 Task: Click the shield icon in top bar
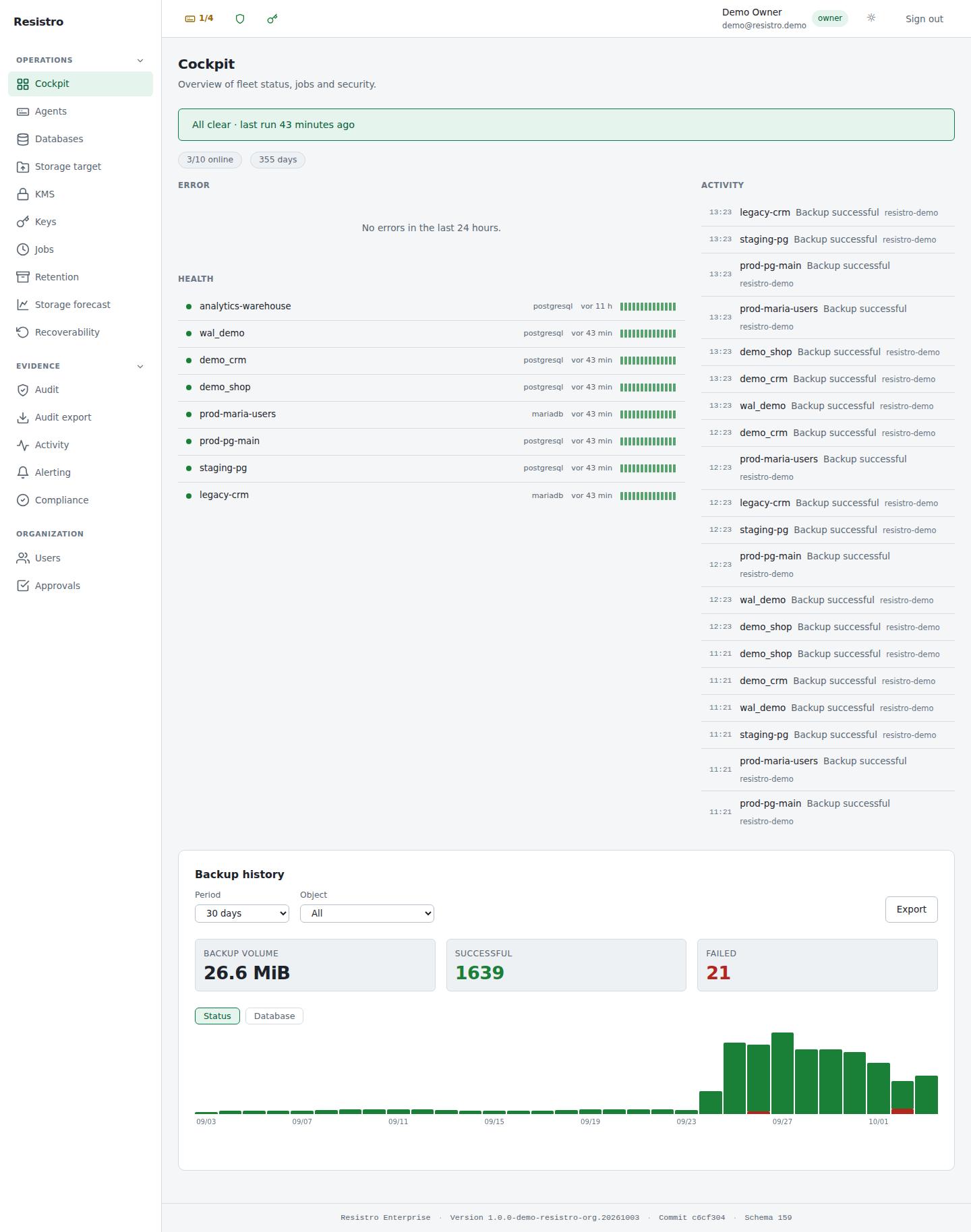(x=240, y=19)
